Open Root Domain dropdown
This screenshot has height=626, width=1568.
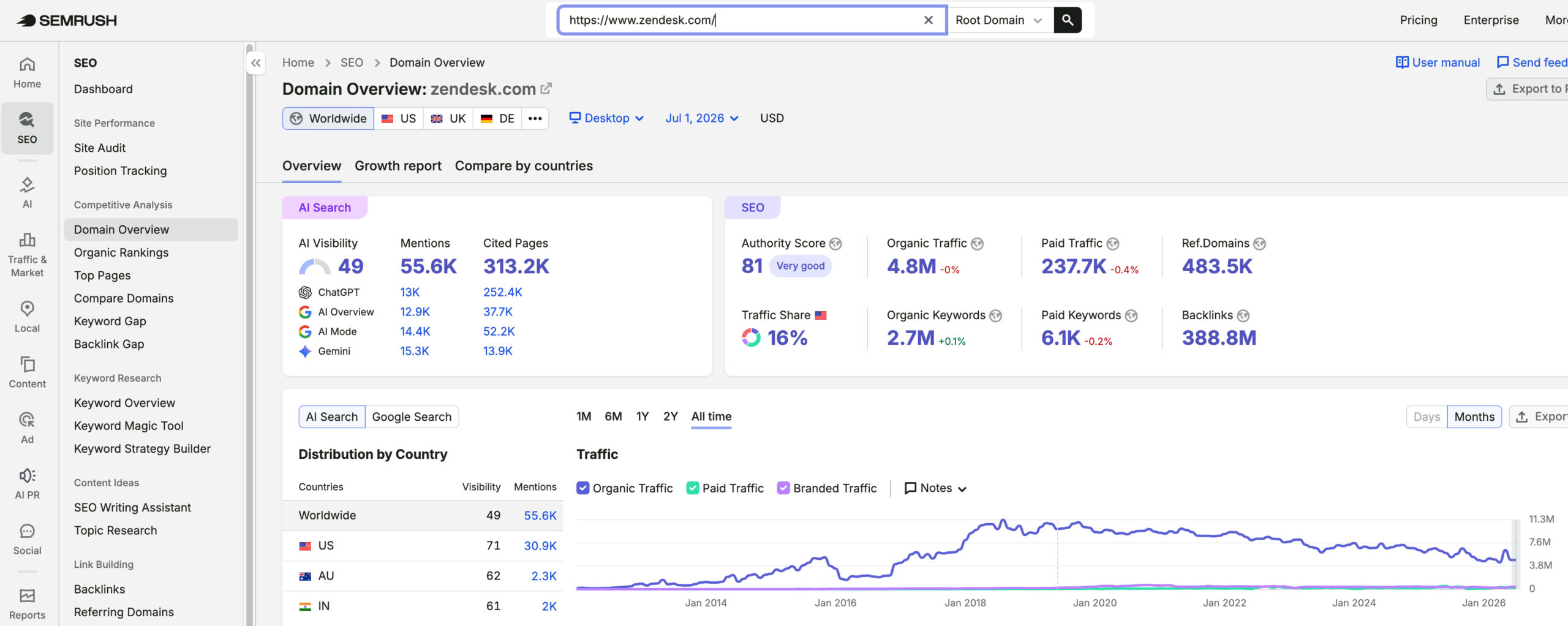(x=1000, y=20)
